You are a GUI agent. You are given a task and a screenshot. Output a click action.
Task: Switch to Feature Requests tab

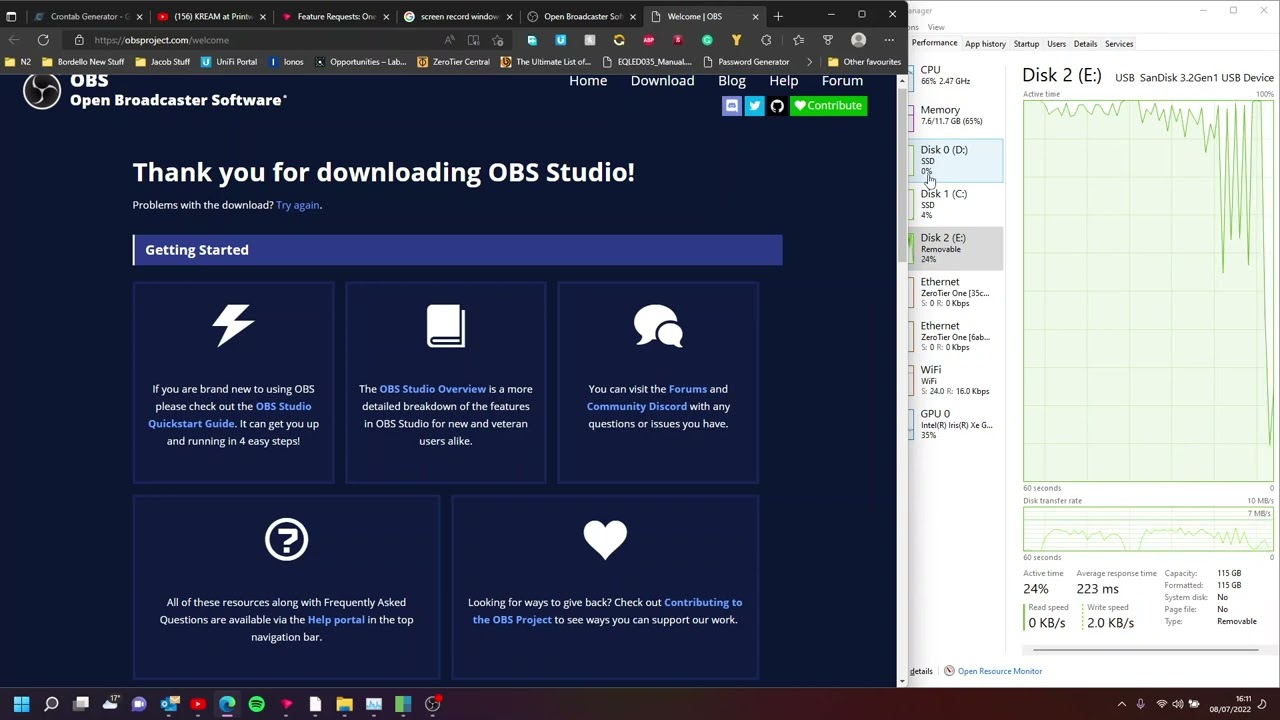[335, 16]
